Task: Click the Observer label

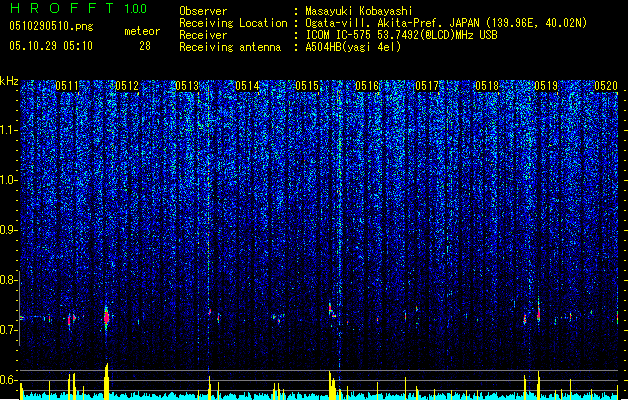Action: 203,11
